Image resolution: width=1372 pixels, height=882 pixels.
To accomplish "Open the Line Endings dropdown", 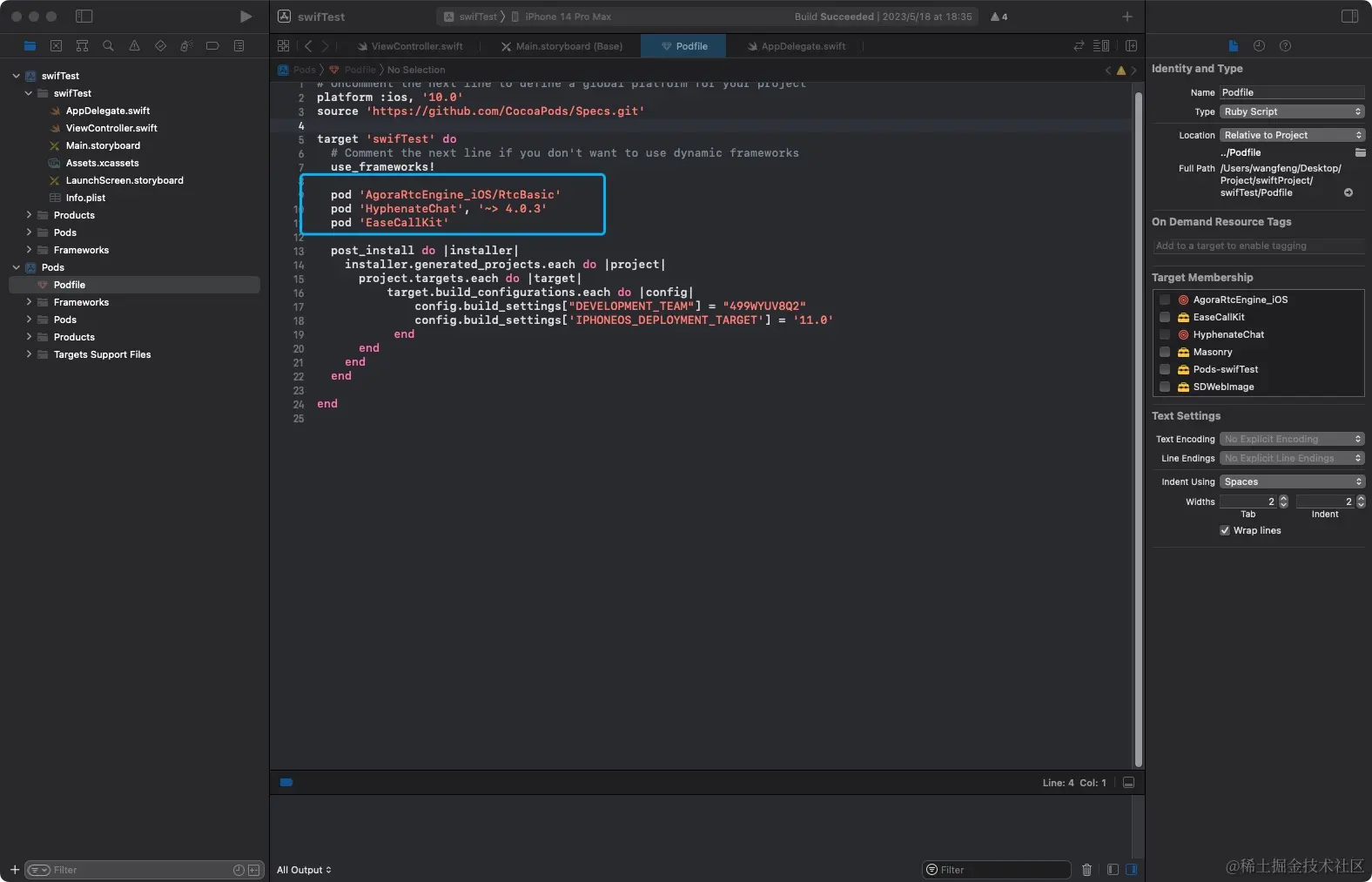I will pyautogui.click(x=1292, y=458).
